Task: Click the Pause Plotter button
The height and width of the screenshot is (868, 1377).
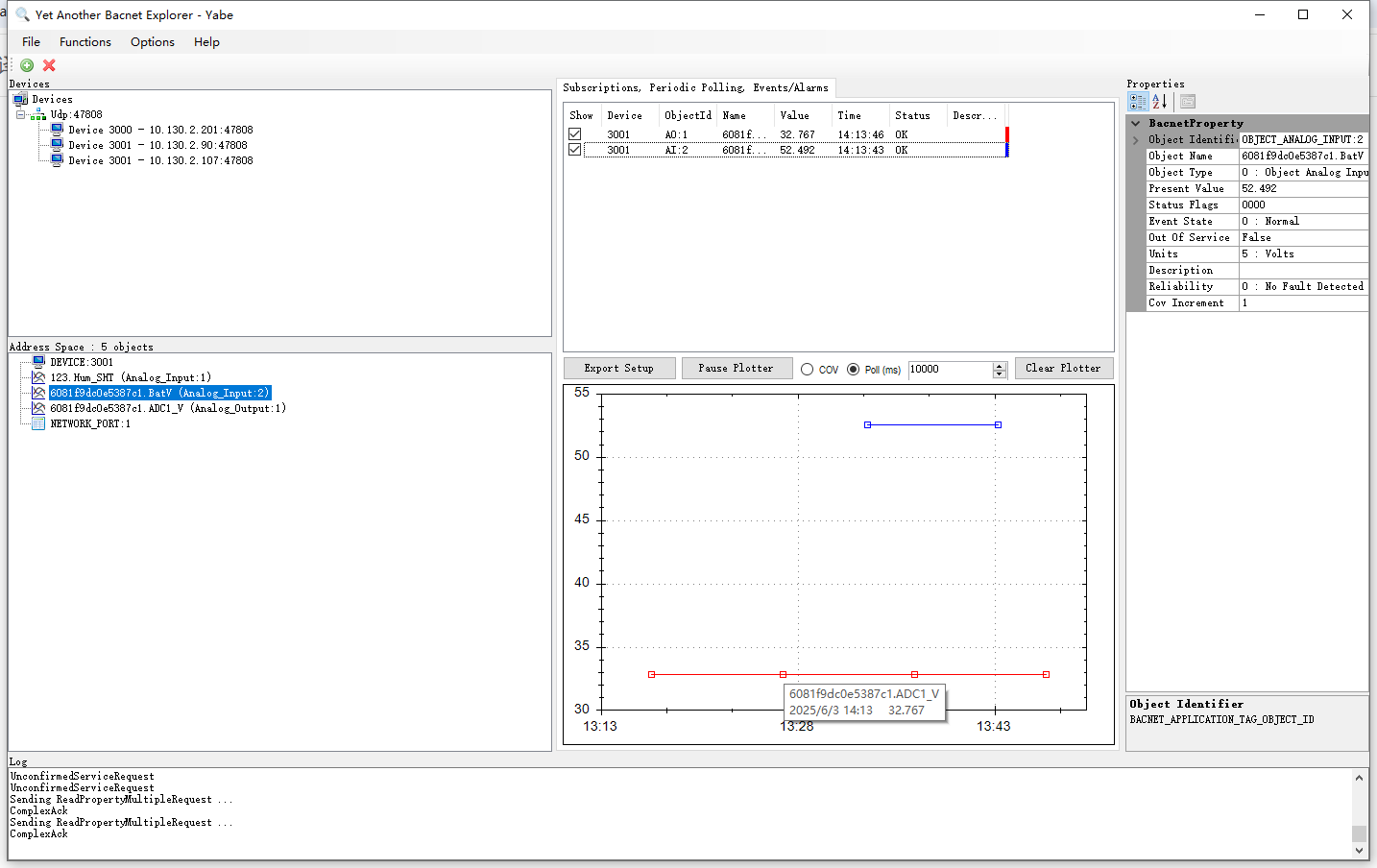Action: [x=736, y=368]
